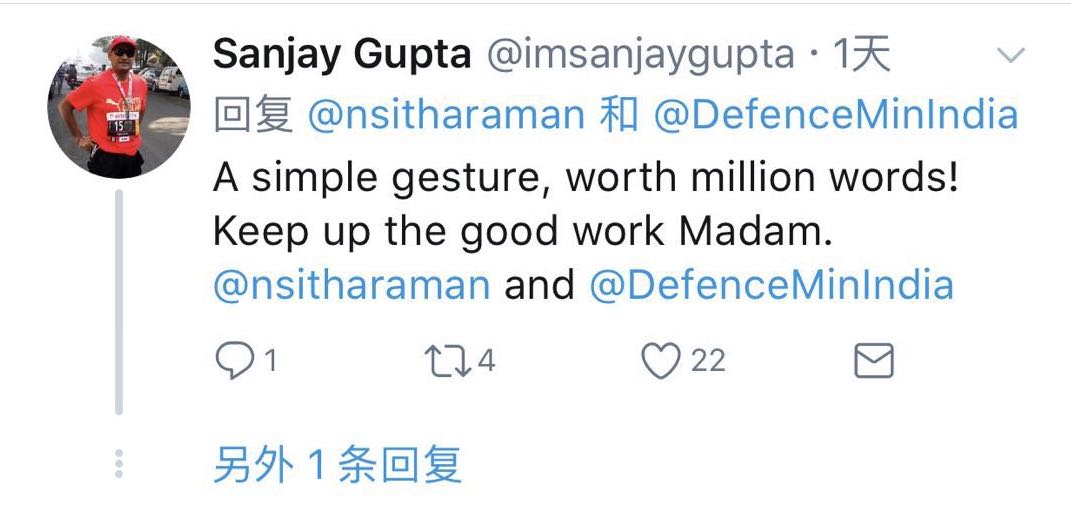Screen dimensions: 1071x519
Task: Open the @imsanjaygupta handle
Action: (x=639, y=56)
